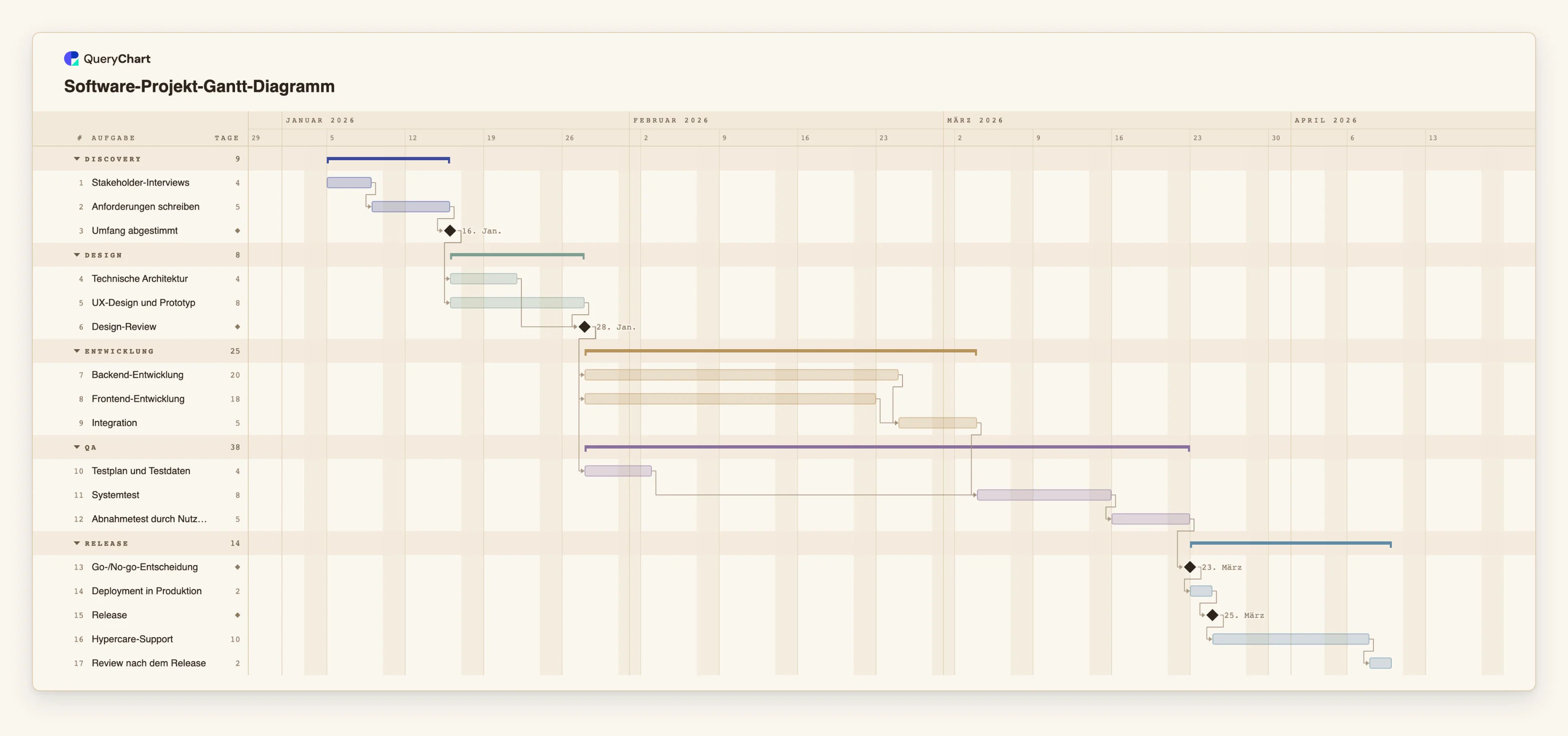Click the 'FEBRUAR 2026' month header
The width and height of the screenshot is (1568, 736).
point(671,121)
